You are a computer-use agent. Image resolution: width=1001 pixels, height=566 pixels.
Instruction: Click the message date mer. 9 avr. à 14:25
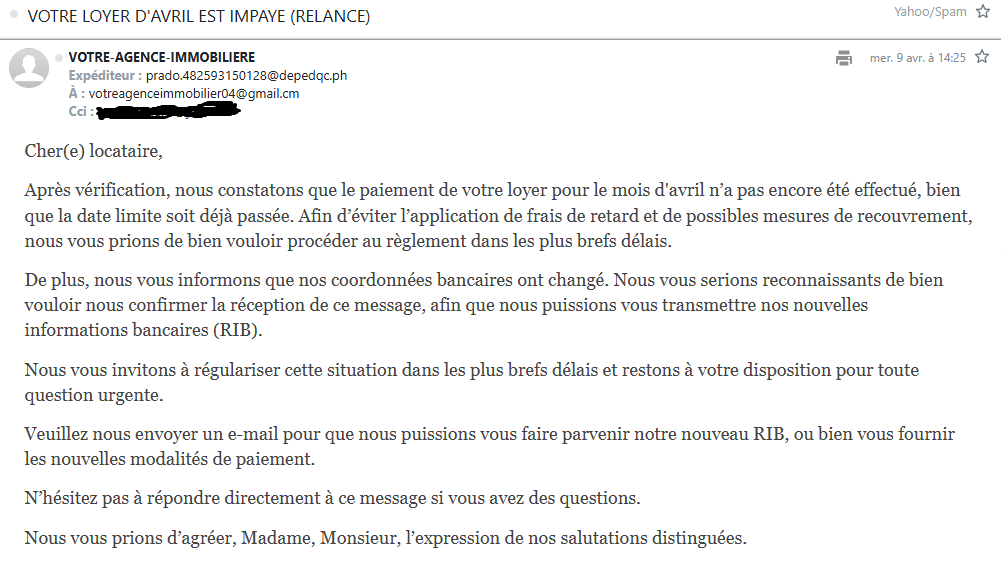point(917,58)
